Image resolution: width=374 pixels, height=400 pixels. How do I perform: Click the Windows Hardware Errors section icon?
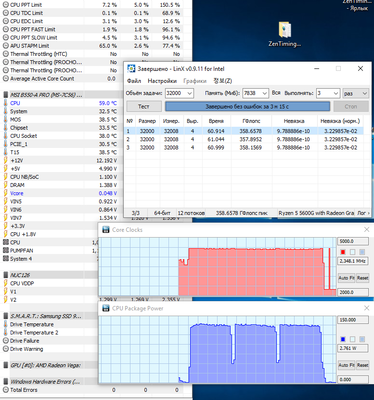[x=5, y=382]
